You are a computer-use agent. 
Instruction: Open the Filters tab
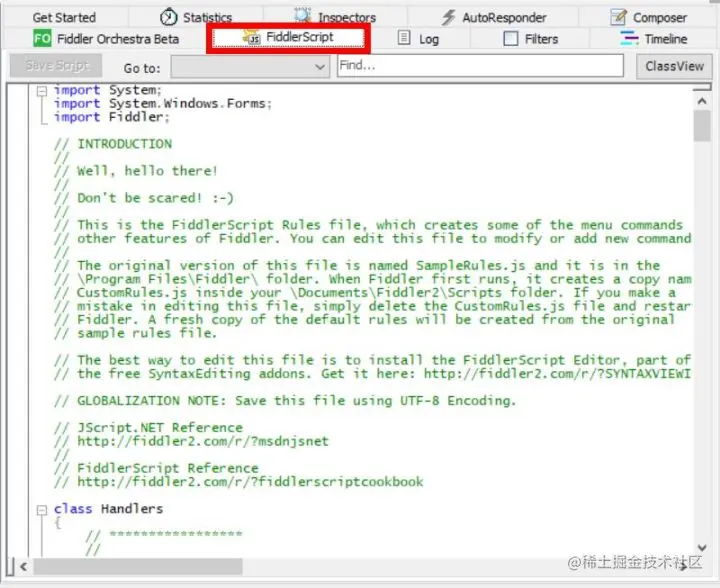[x=530, y=39]
